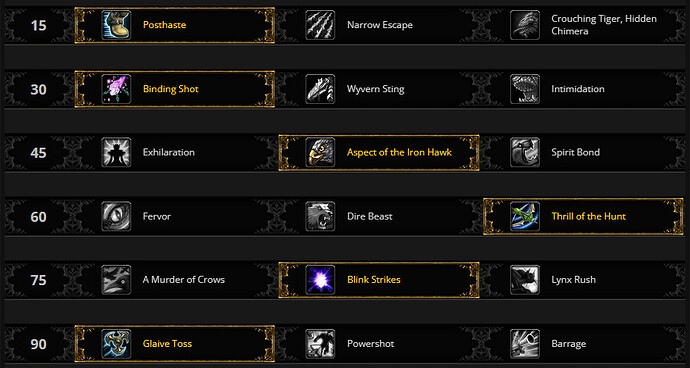Click the Powershot icon

(320, 344)
